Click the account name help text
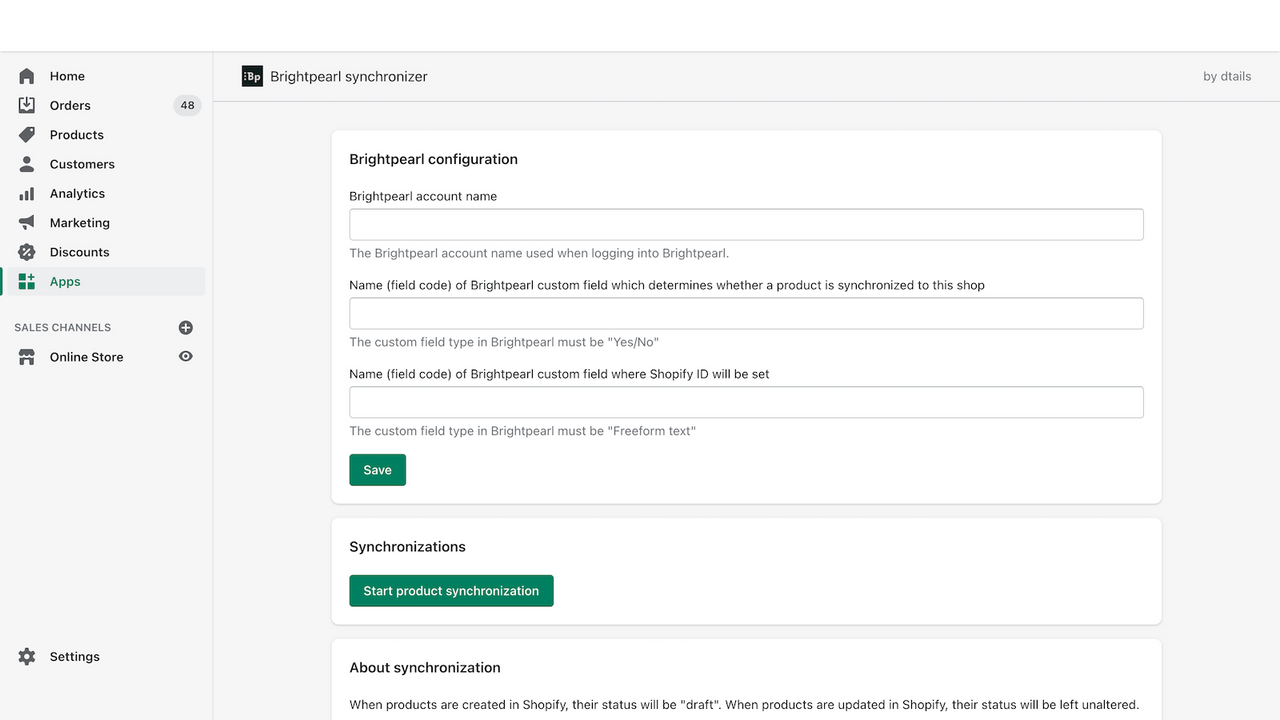Viewport: 1280px width, 720px height. (539, 253)
